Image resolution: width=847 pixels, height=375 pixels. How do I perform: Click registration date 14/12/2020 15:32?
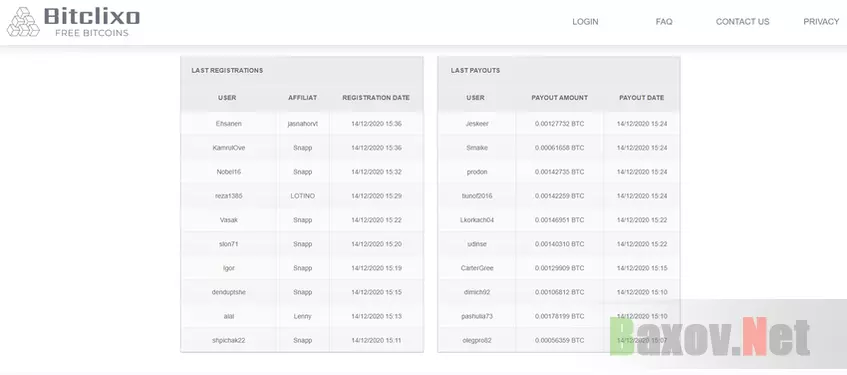click(376, 172)
